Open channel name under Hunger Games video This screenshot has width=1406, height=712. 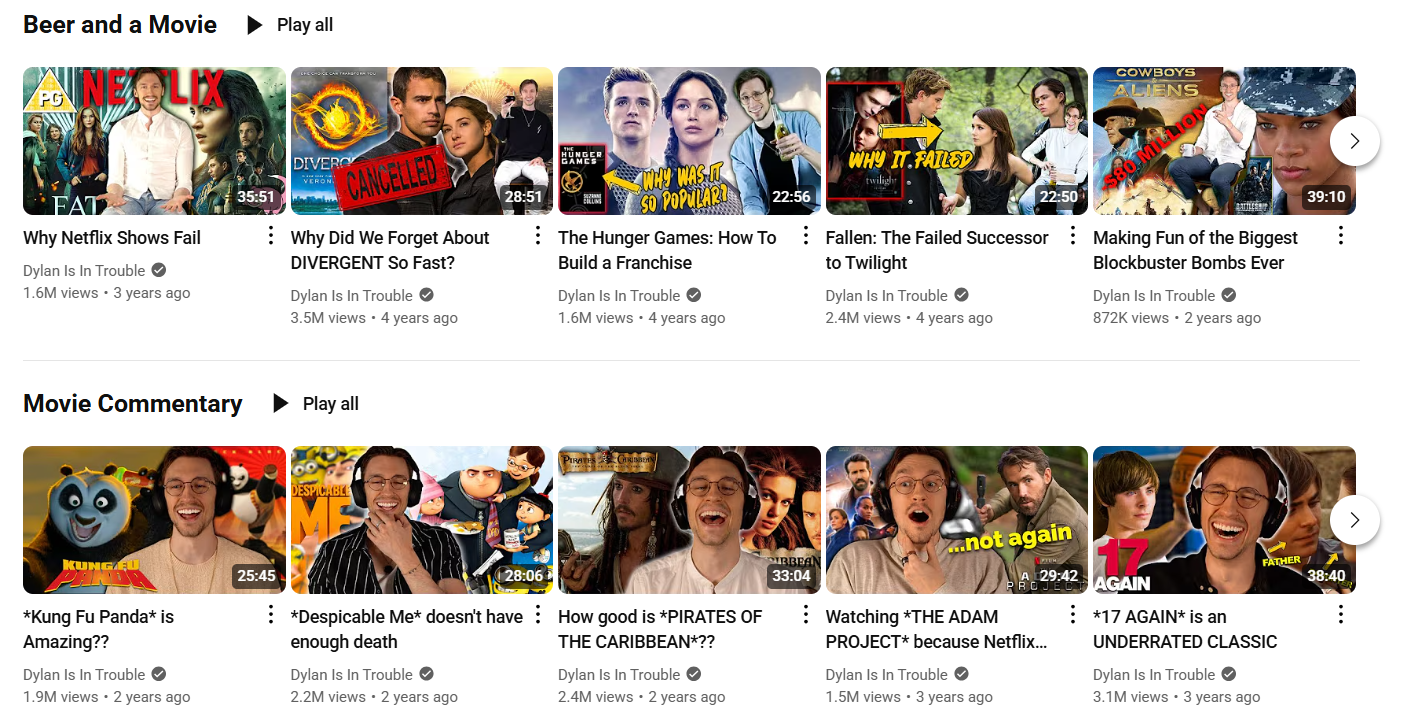click(619, 296)
